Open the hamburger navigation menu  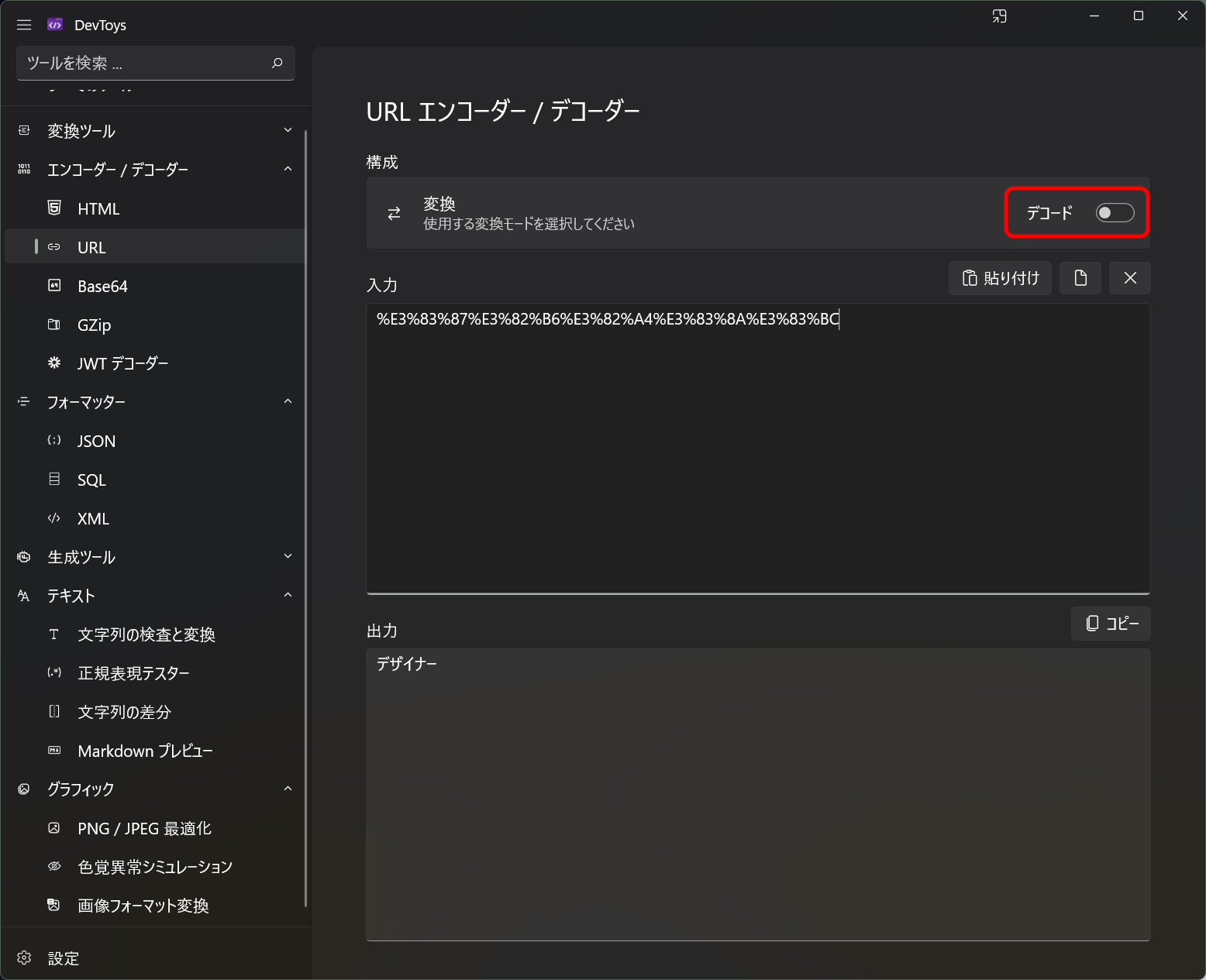(x=23, y=24)
